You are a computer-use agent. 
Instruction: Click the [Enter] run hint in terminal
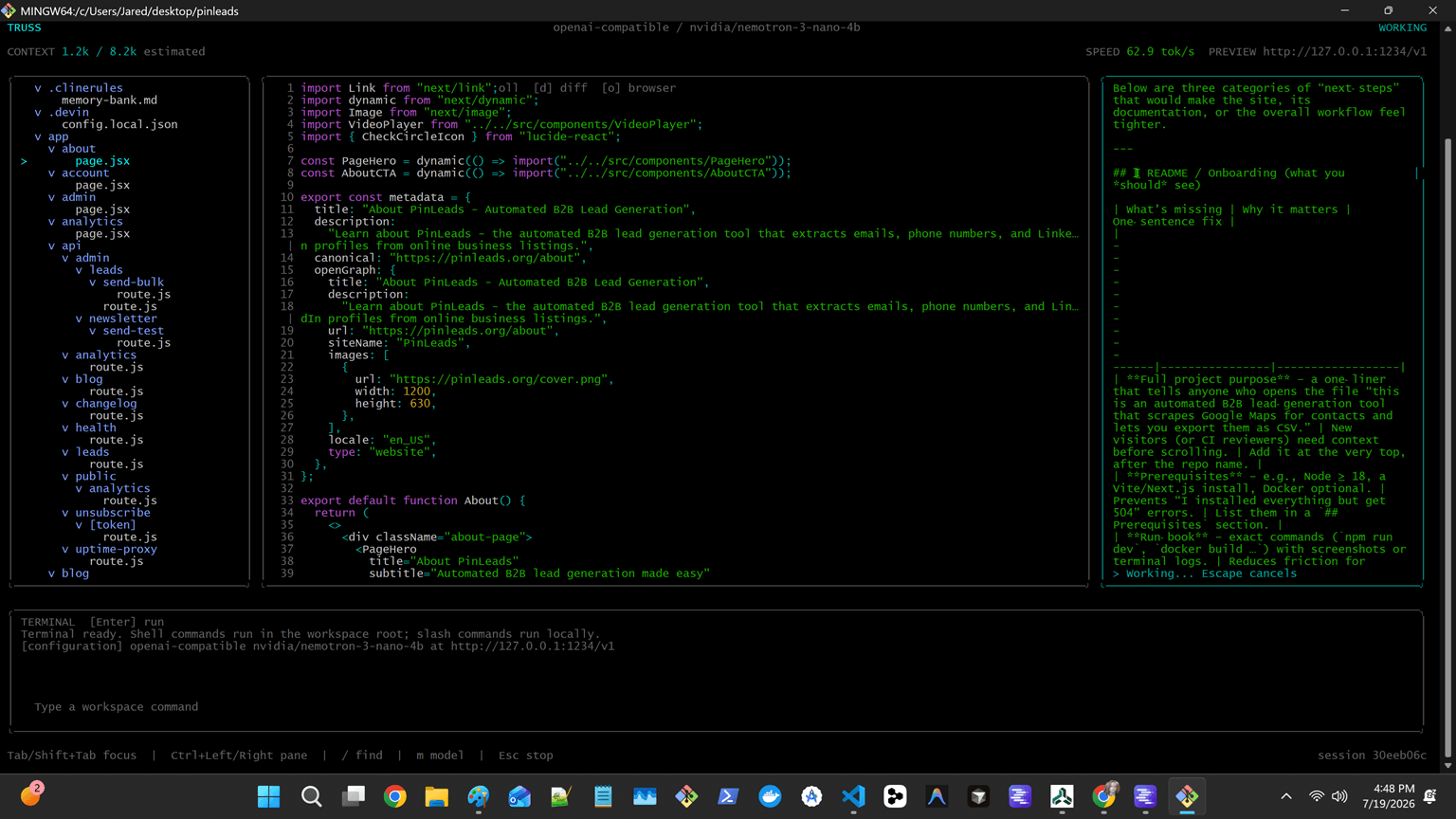tap(127, 622)
